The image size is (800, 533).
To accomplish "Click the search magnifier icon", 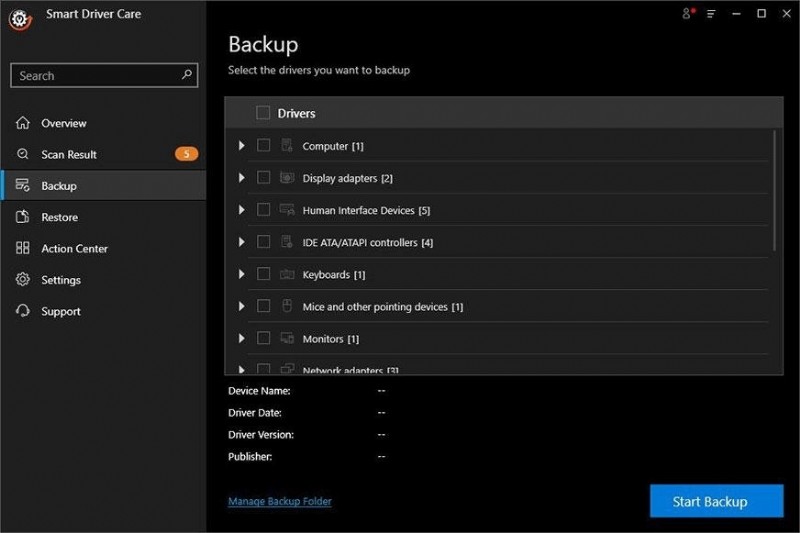I will point(187,75).
